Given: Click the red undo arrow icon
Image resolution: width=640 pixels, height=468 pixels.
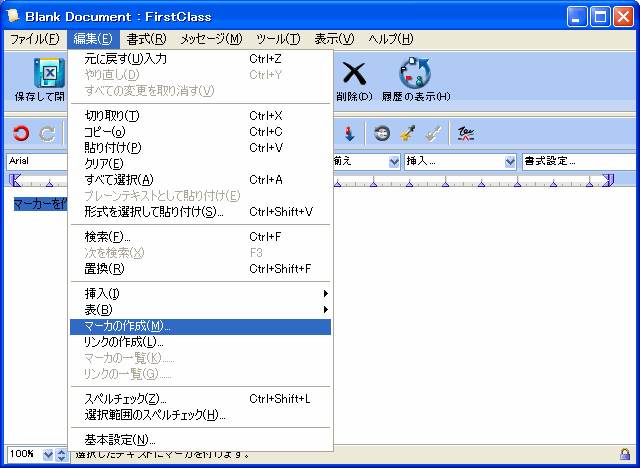Looking at the screenshot, I should point(21,133).
